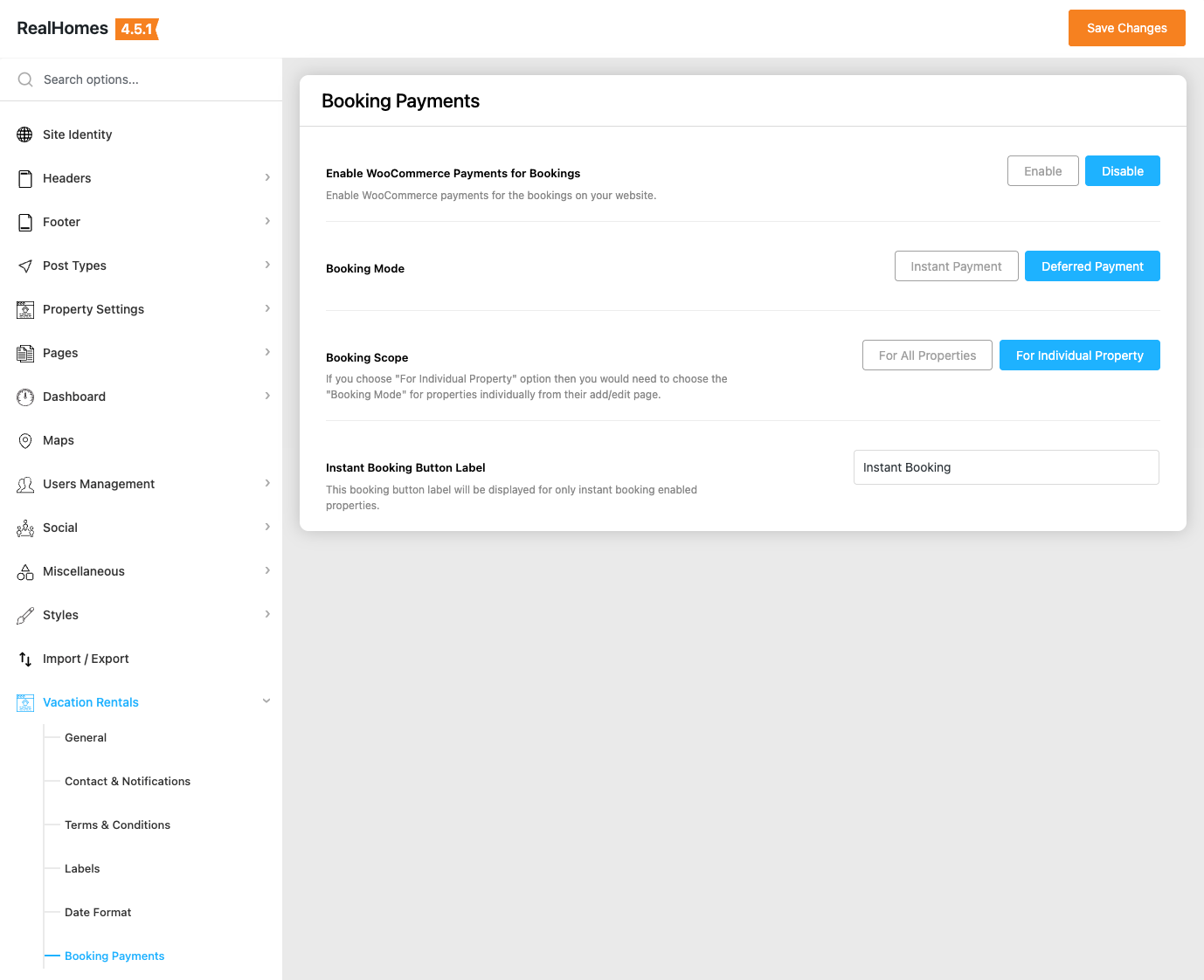The image size is (1204, 980).
Task: Enable WooCommerce payments for bookings
Action: (1042, 171)
